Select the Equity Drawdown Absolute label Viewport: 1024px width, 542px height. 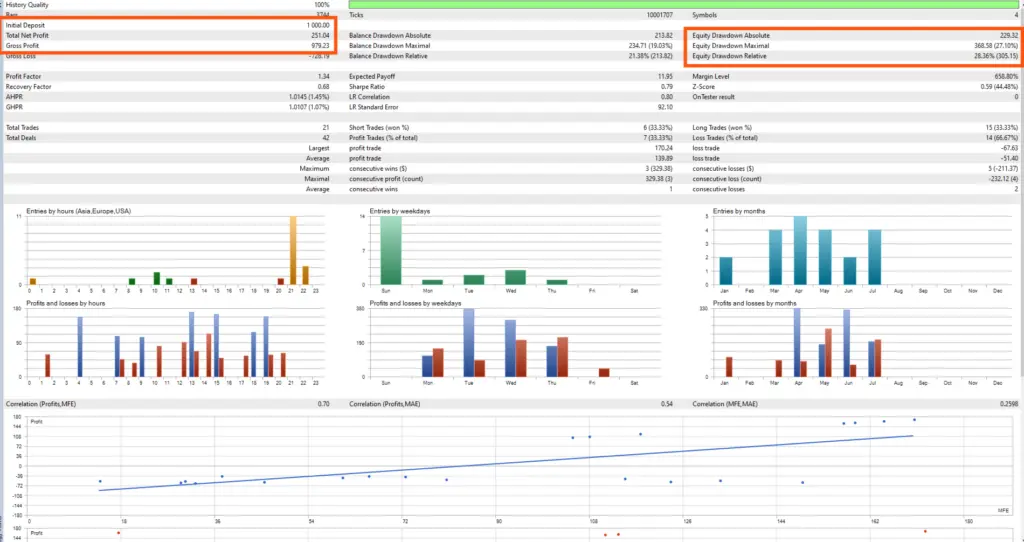click(x=731, y=35)
